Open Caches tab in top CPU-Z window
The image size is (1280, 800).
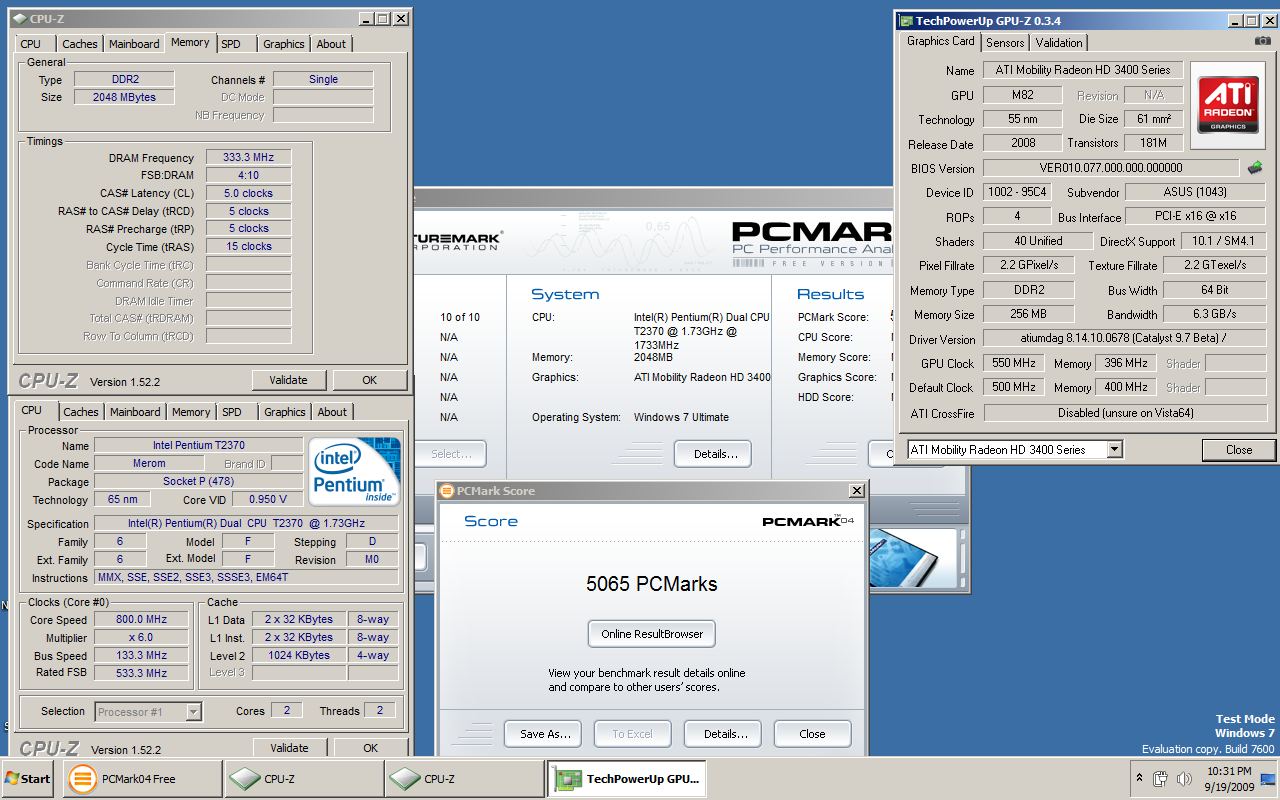coord(80,44)
